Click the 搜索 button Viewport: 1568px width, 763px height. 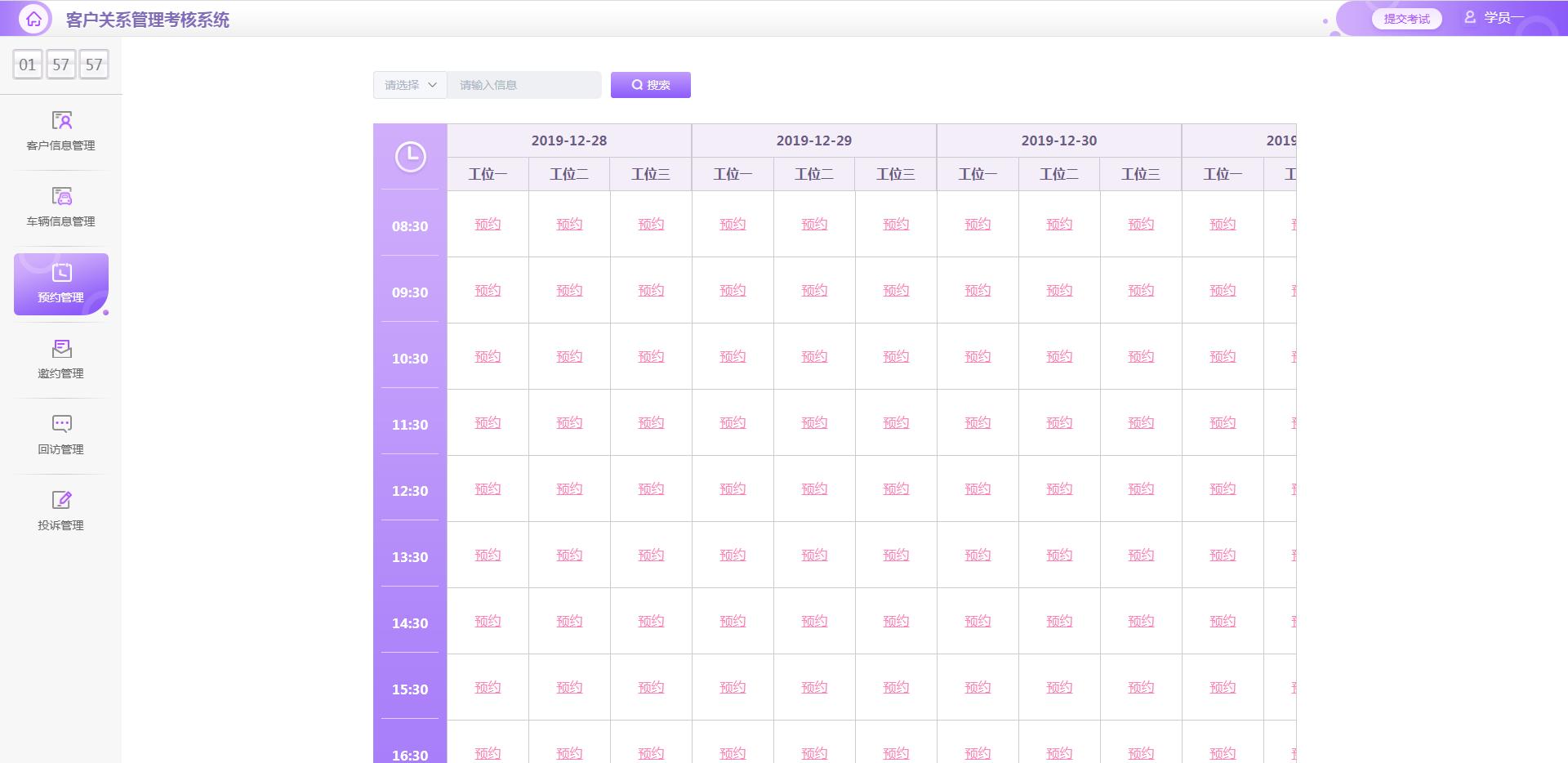(651, 85)
